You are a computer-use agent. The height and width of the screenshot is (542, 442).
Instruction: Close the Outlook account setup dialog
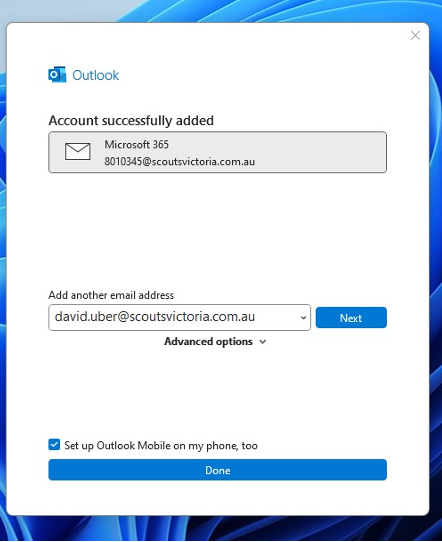(x=415, y=35)
